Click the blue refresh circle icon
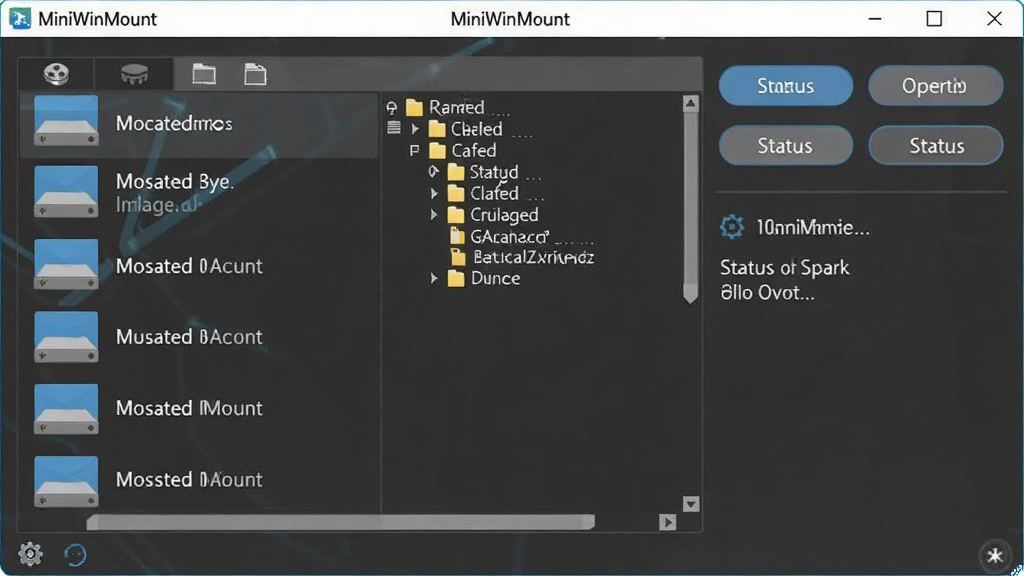 (x=75, y=554)
